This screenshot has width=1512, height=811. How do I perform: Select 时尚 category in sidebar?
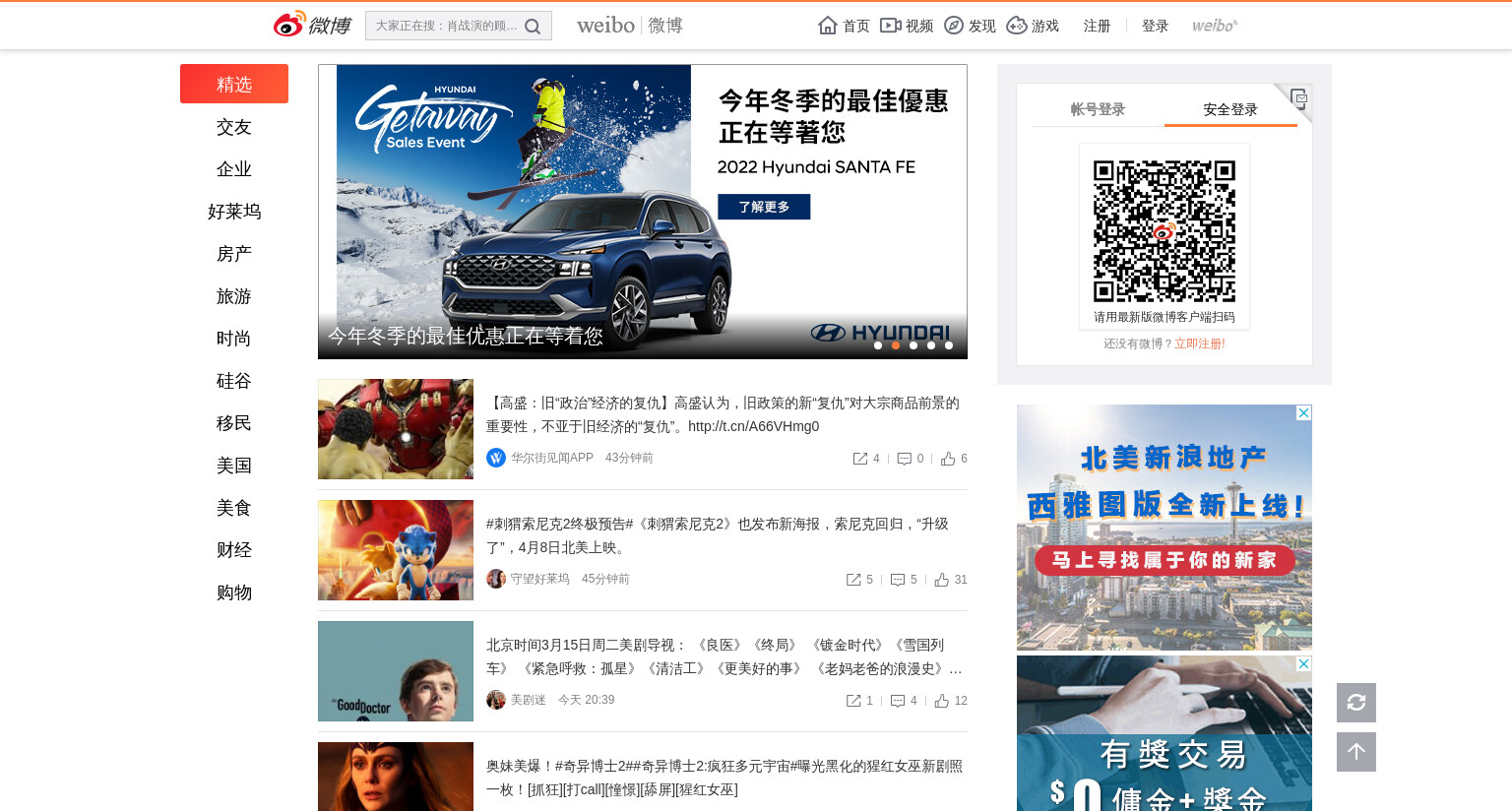point(234,339)
